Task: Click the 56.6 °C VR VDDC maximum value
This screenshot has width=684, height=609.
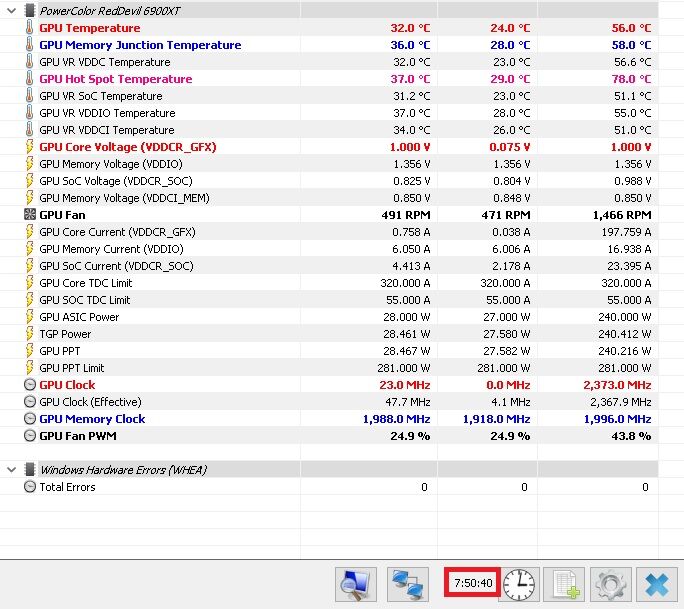Action: click(633, 62)
